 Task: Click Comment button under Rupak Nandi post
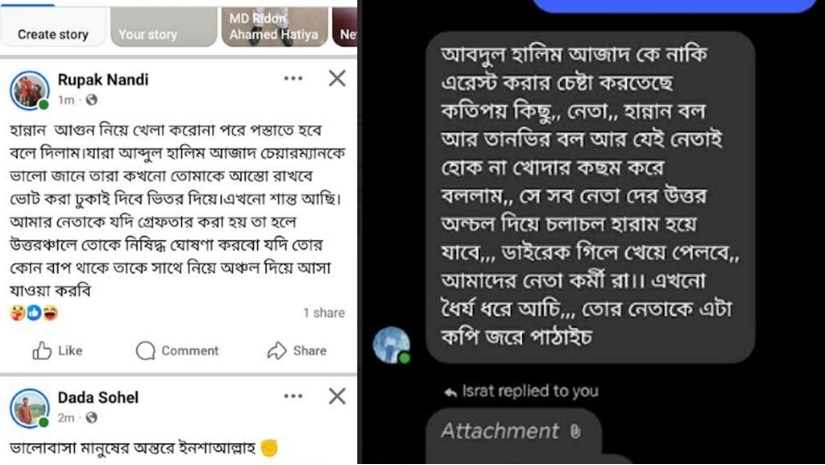[177, 350]
